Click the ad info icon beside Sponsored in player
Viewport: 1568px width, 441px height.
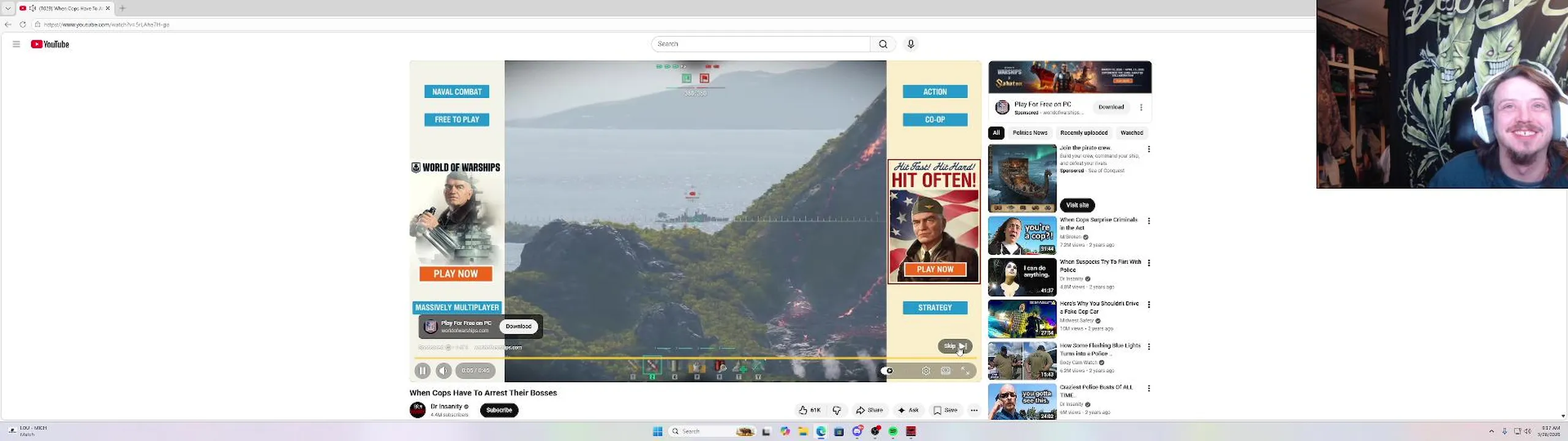(448, 347)
